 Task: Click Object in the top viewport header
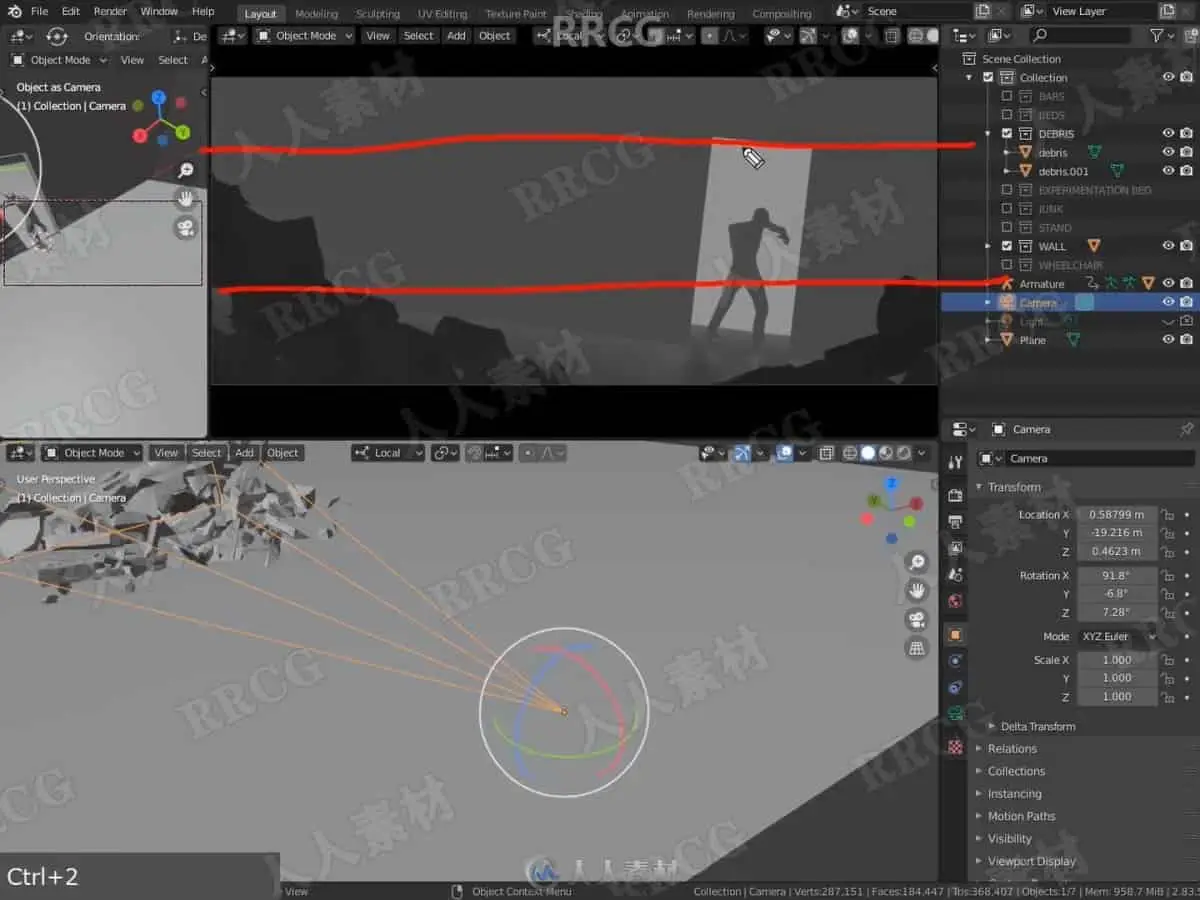tap(494, 36)
